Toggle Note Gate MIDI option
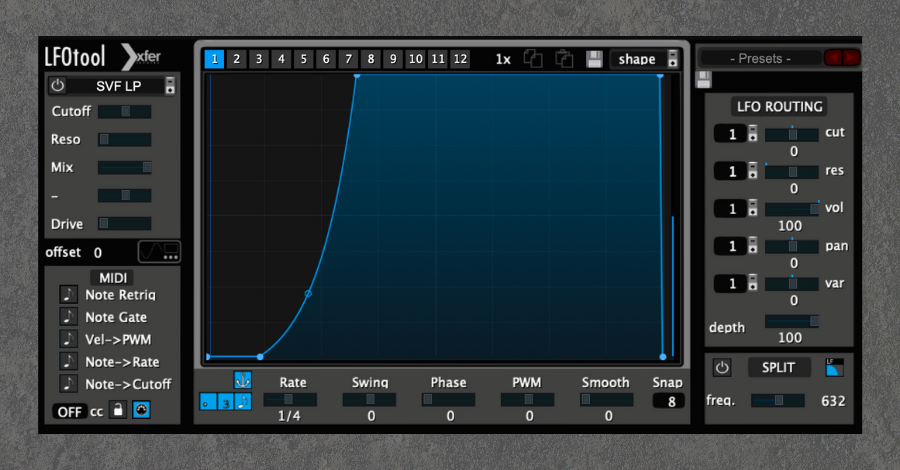900x470 pixels. point(68,317)
